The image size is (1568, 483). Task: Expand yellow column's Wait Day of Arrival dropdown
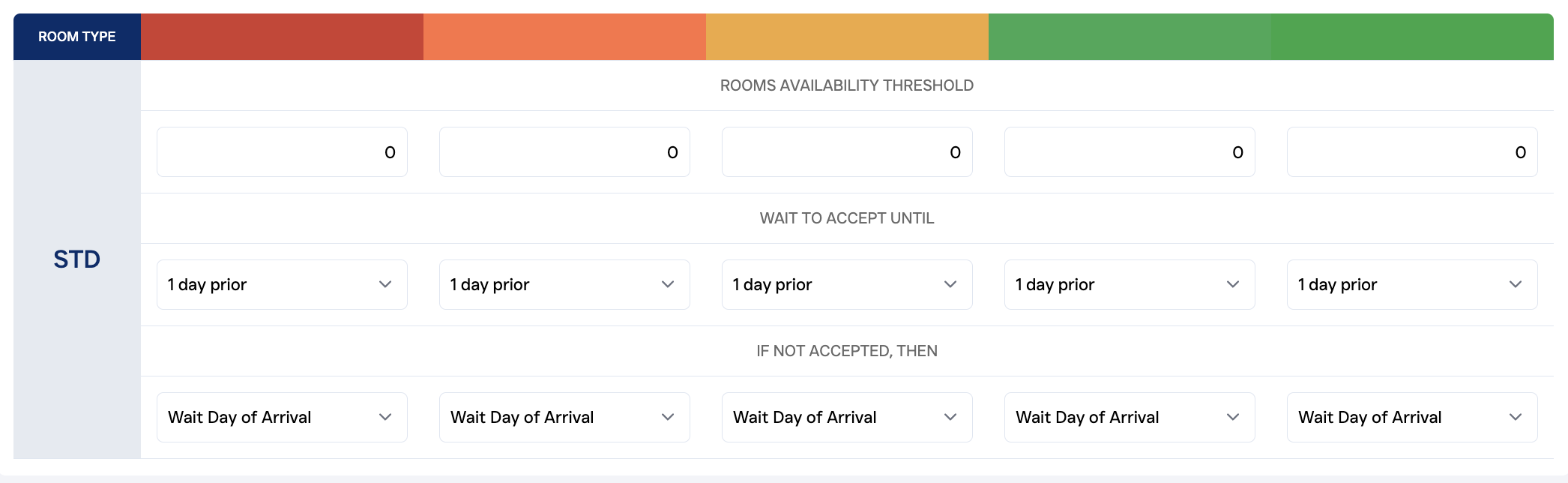[847, 418]
